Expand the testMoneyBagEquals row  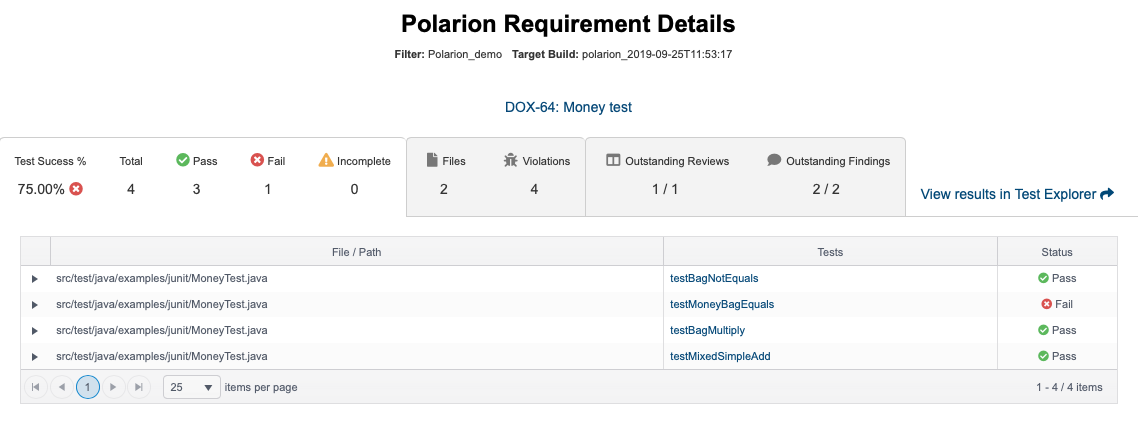34,304
